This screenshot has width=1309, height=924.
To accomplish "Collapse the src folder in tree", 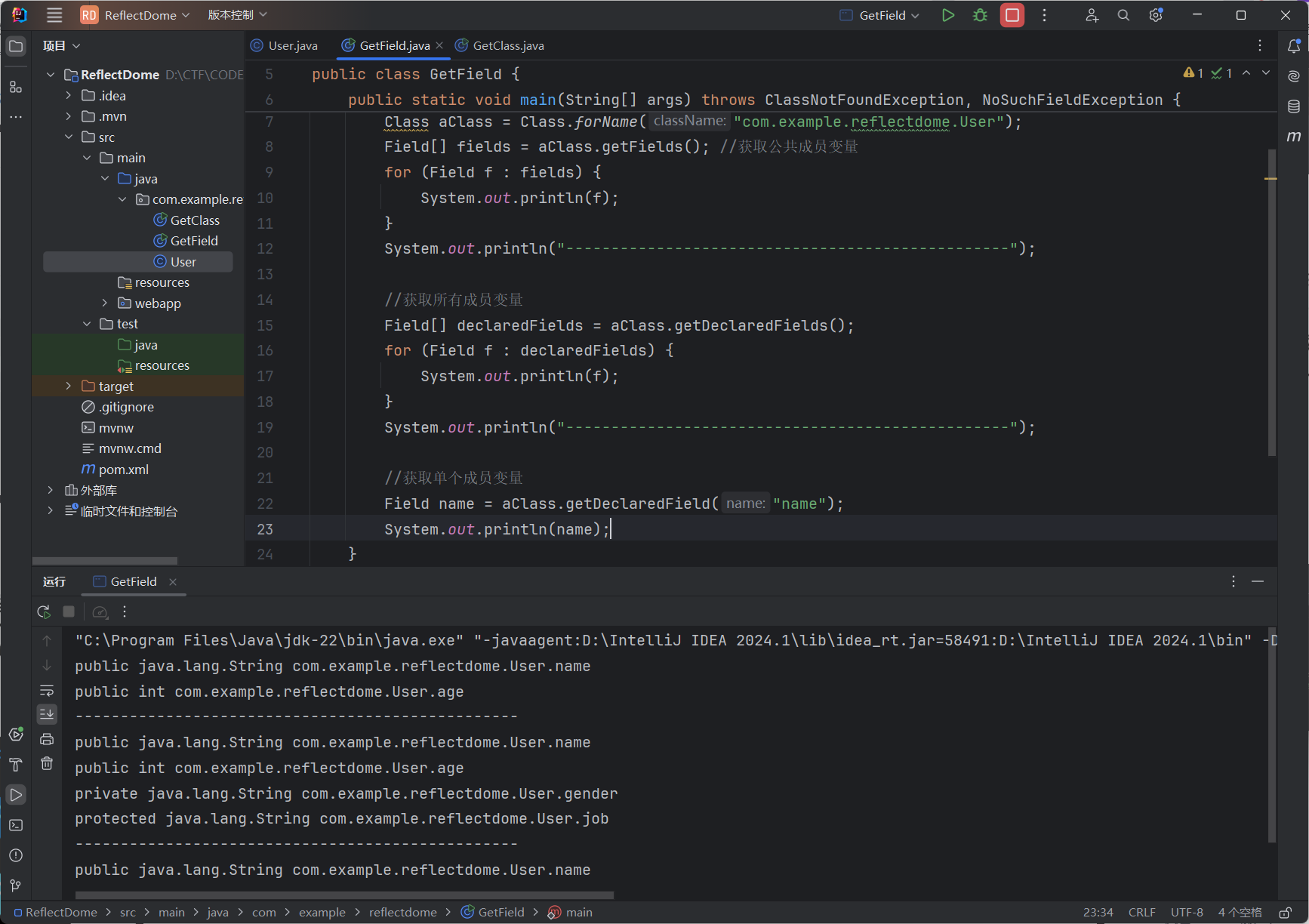I will 69,137.
